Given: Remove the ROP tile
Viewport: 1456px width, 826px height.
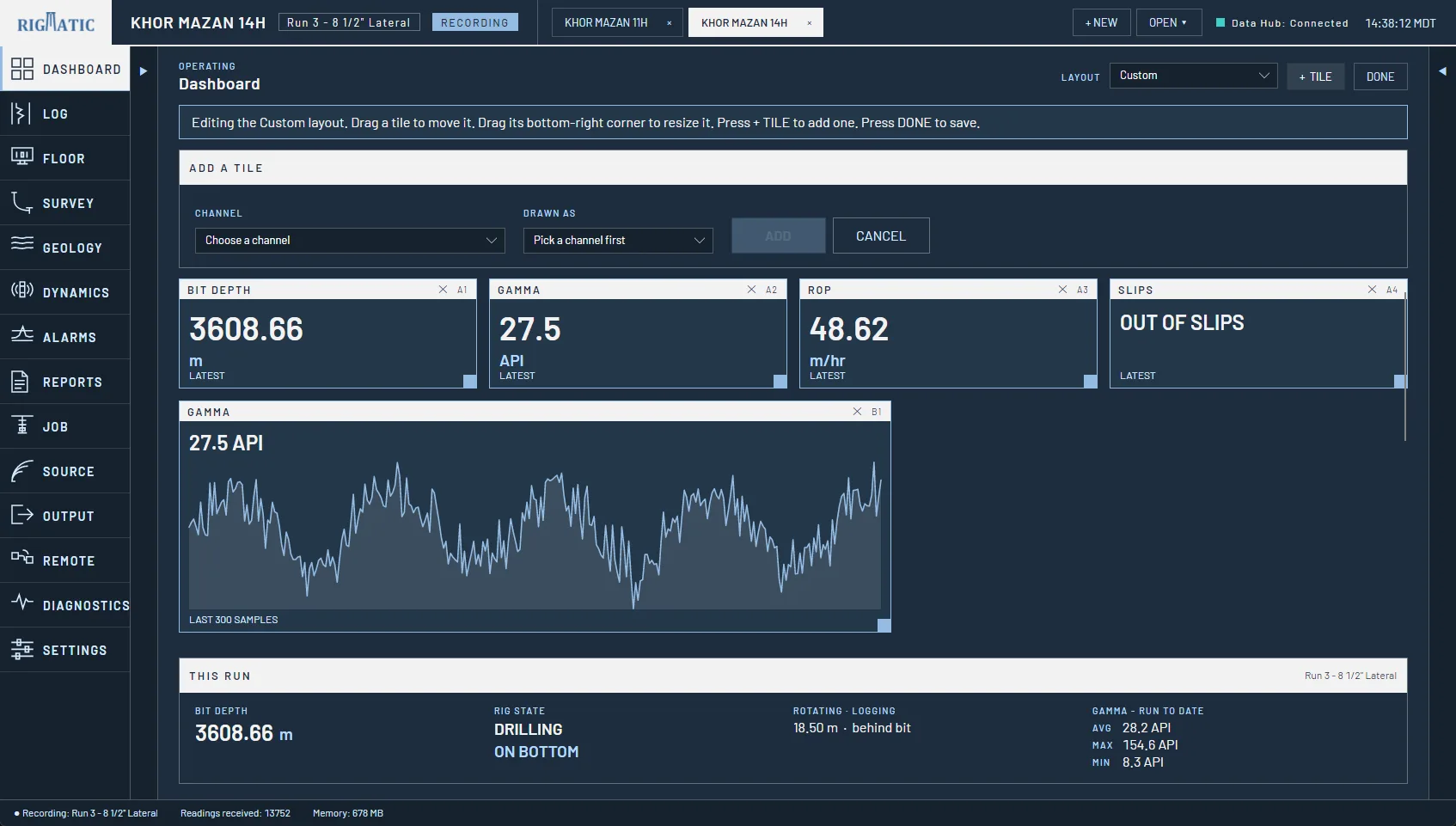Looking at the screenshot, I should click(1062, 290).
